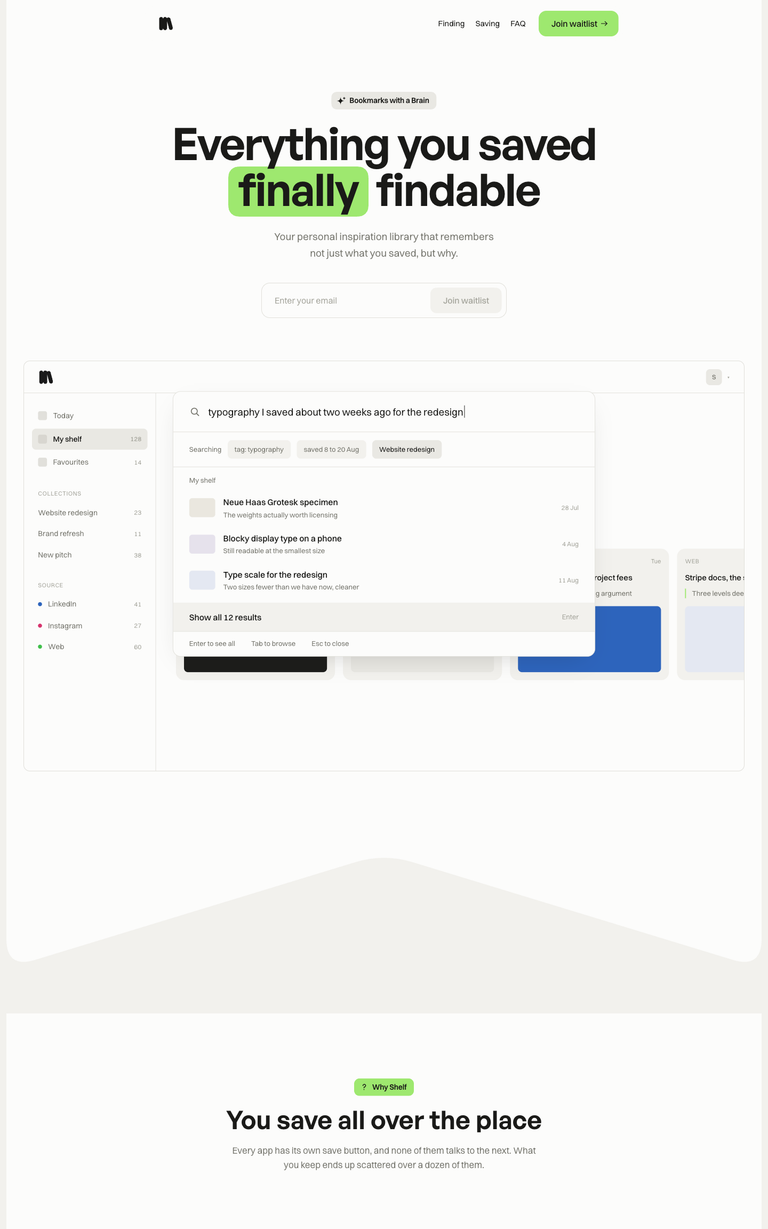Click the Tab to browse hint
This screenshot has height=1229, width=768.
pyautogui.click(x=273, y=644)
